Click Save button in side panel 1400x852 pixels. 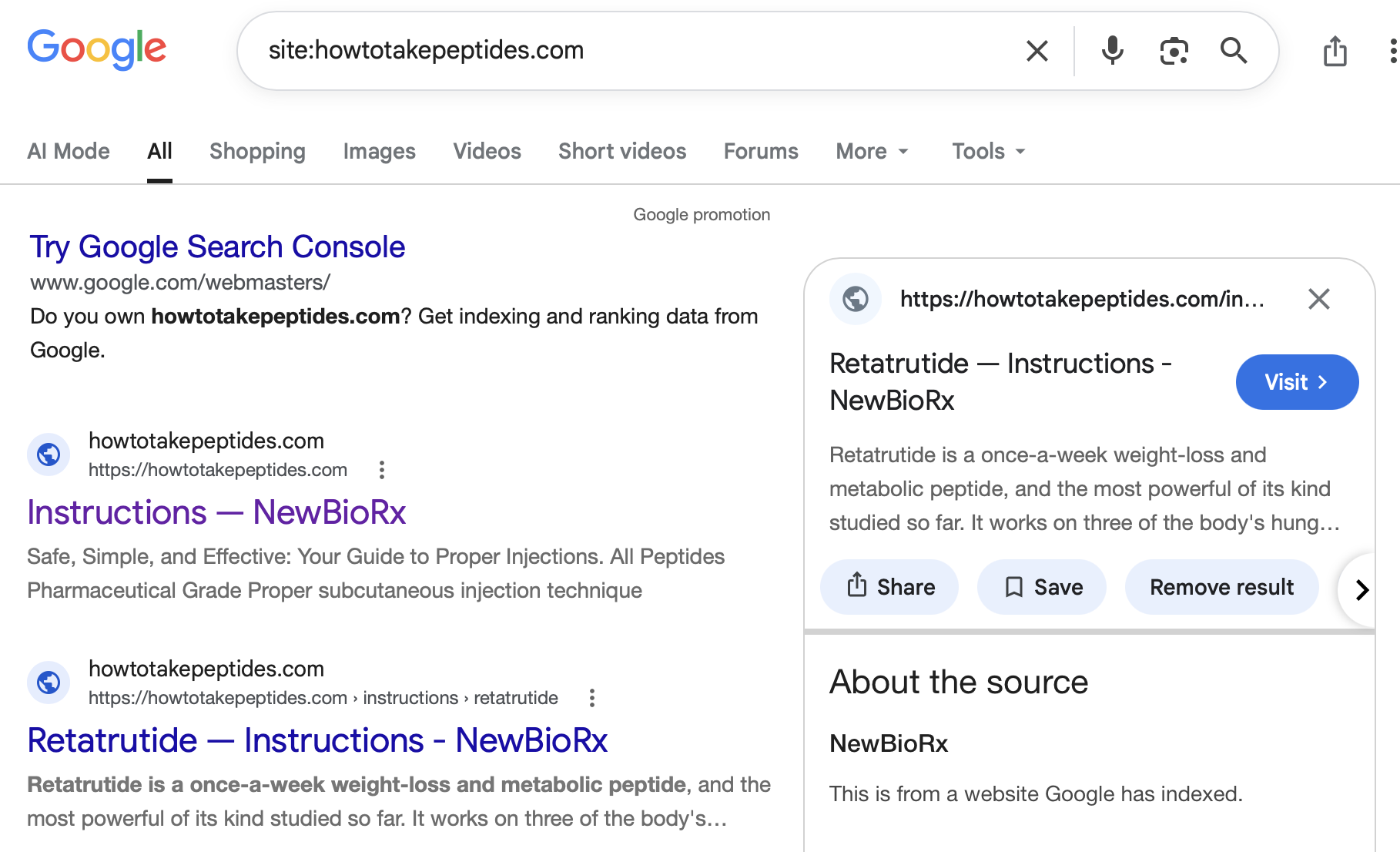click(1042, 587)
